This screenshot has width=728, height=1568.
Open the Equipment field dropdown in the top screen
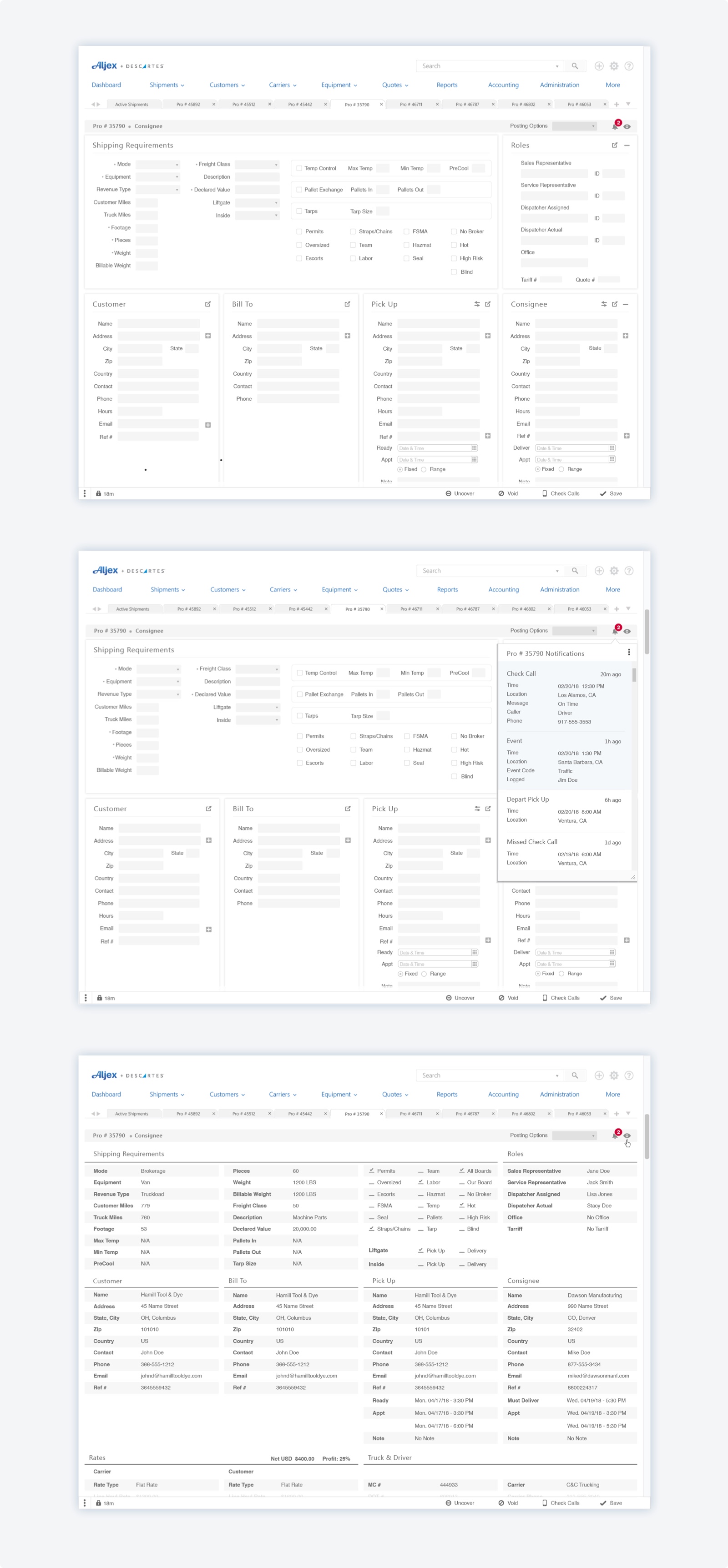(x=158, y=177)
